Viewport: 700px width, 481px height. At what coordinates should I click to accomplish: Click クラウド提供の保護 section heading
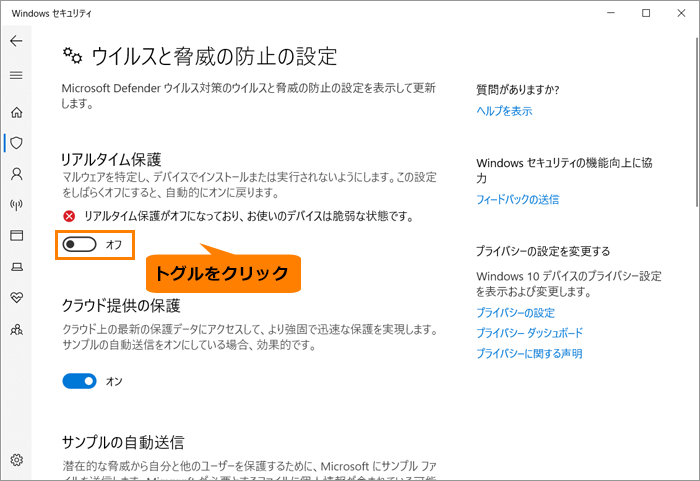click(121, 306)
